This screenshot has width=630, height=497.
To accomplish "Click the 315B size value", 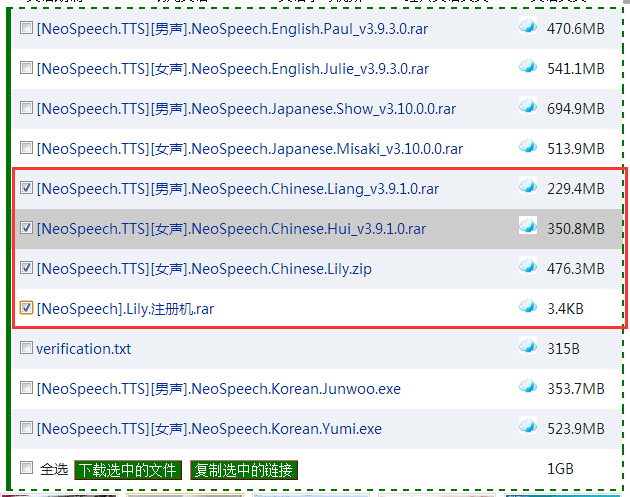I will click(563, 349).
